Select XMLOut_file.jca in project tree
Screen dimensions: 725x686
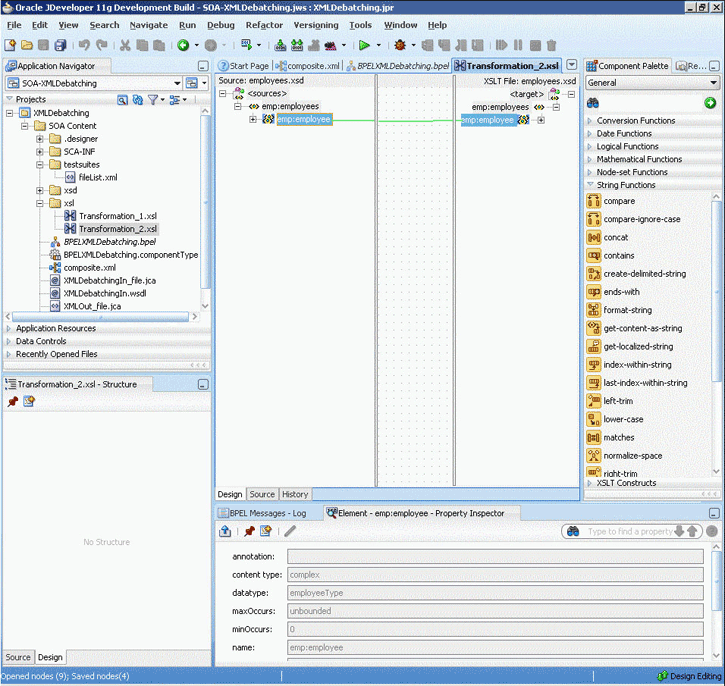click(92, 306)
